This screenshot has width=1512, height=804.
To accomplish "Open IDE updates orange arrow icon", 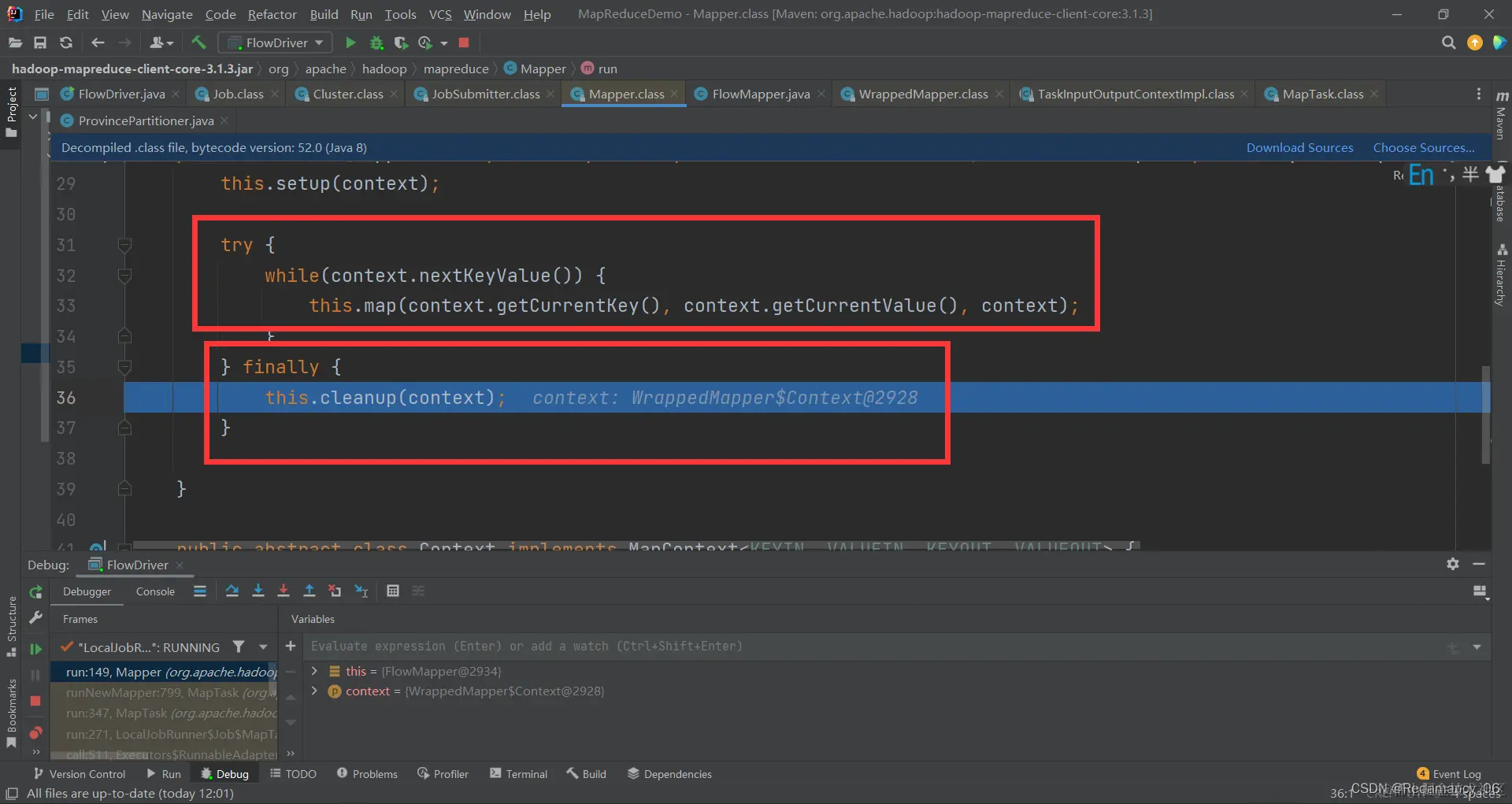I will tap(1475, 43).
